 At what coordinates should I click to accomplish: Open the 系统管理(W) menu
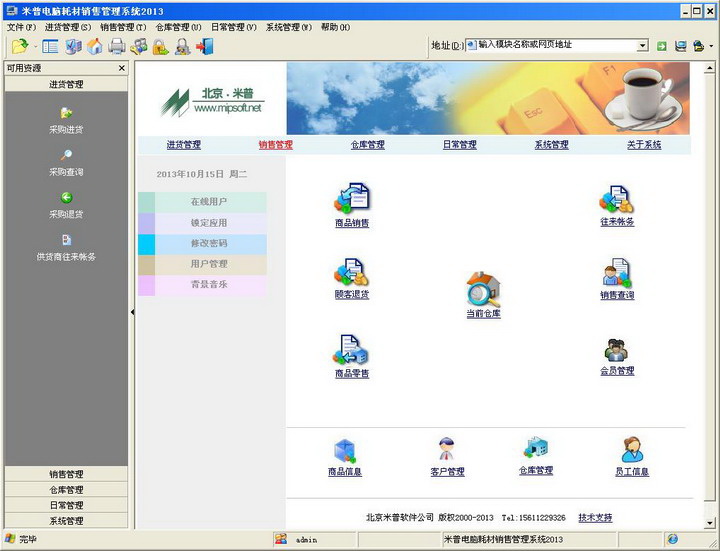click(x=289, y=27)
